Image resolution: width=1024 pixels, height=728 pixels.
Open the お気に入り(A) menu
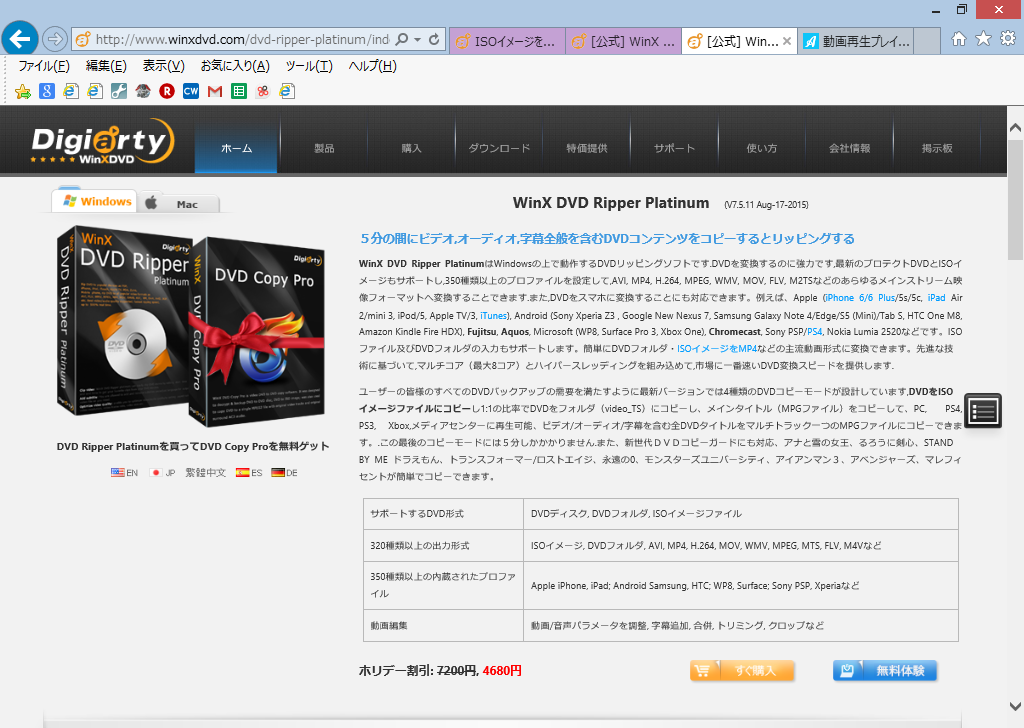[235, 66]
